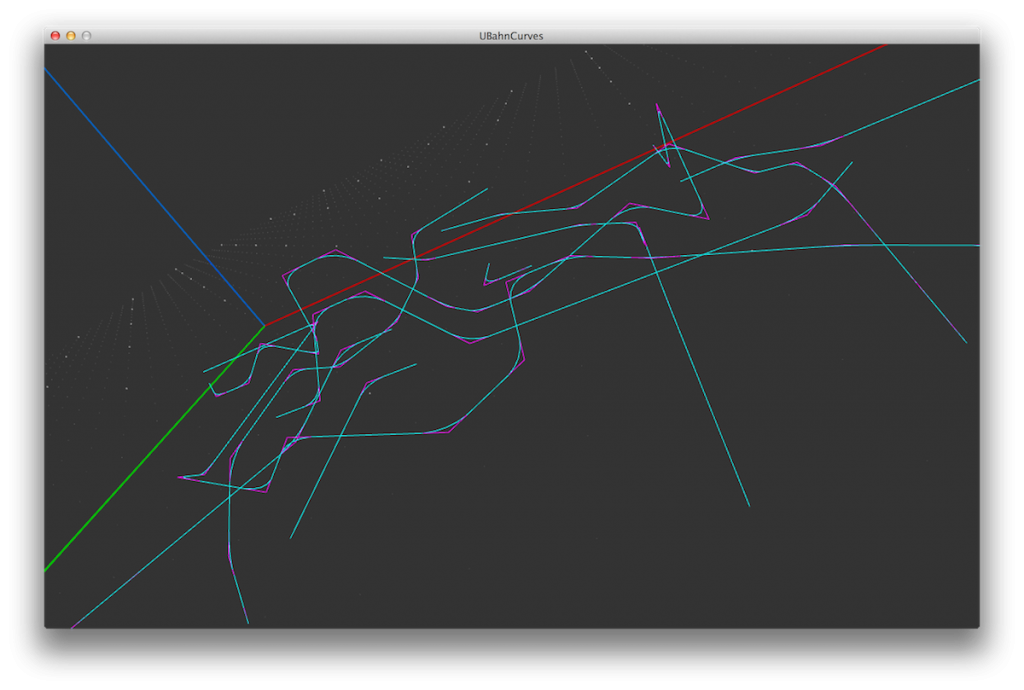1024x690 pixels.
Task: Click the red axis line
Action: coord(575,185)
